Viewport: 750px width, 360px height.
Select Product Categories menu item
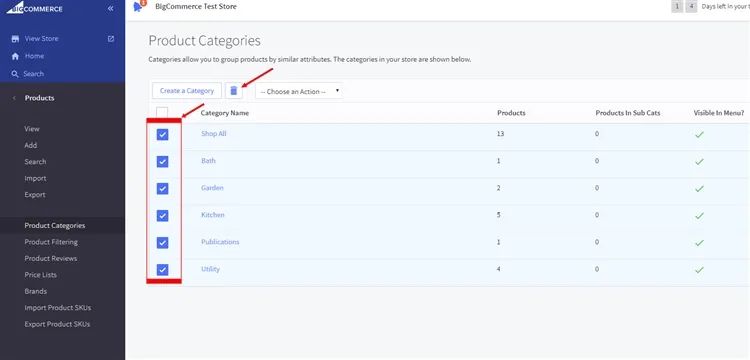(55, 226)
